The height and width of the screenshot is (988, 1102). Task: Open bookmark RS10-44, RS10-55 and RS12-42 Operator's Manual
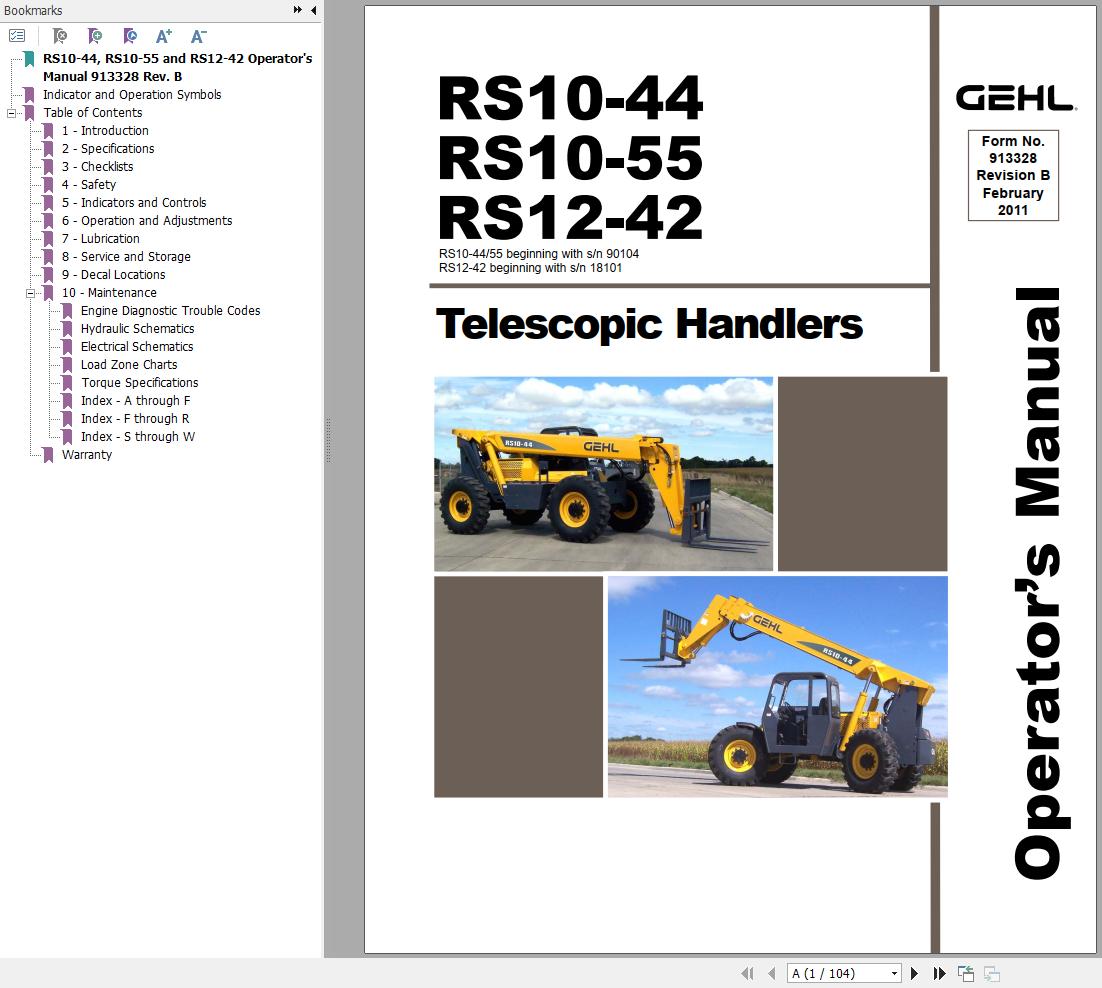pos(177,67)
